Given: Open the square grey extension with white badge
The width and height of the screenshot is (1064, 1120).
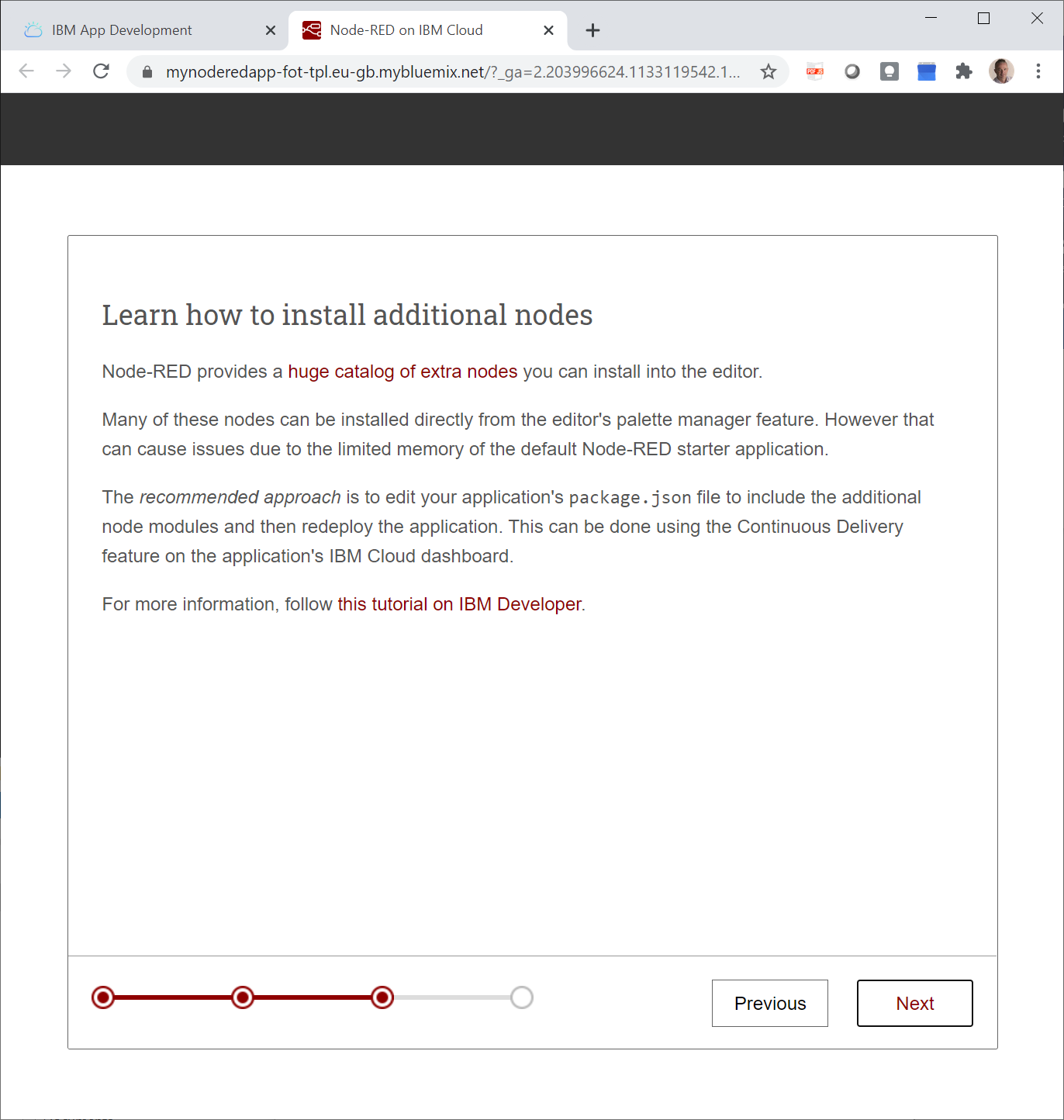Looking at the screenshot, I should pos(890,71).
